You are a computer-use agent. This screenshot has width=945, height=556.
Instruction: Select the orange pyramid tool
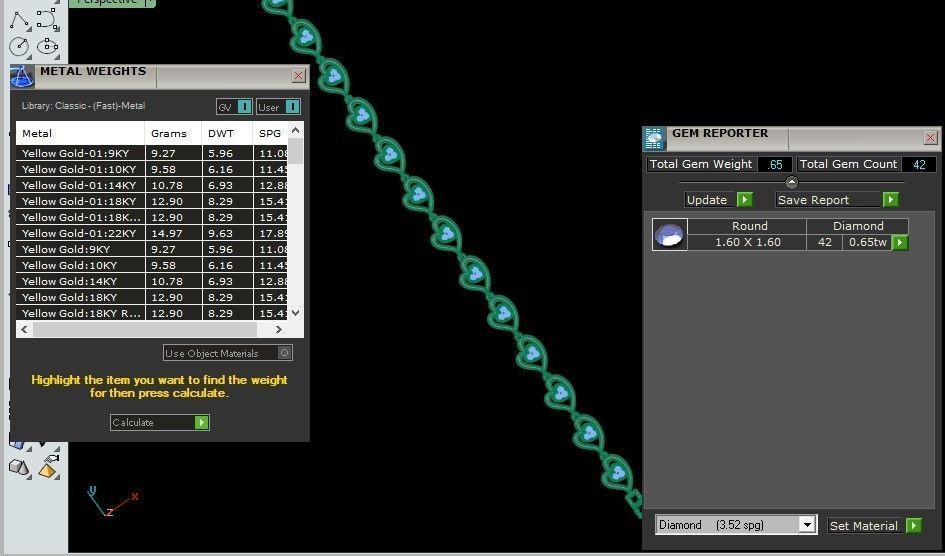click(x=48, y=467)
